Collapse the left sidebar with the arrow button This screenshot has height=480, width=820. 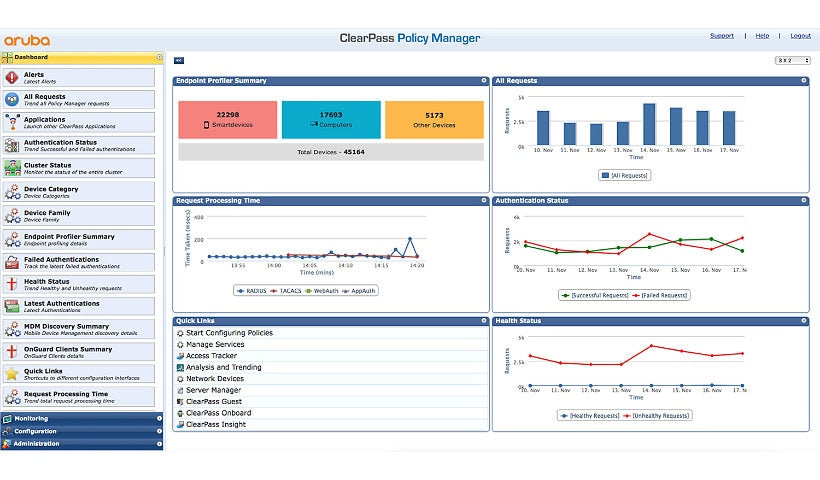tap(179, 61)
